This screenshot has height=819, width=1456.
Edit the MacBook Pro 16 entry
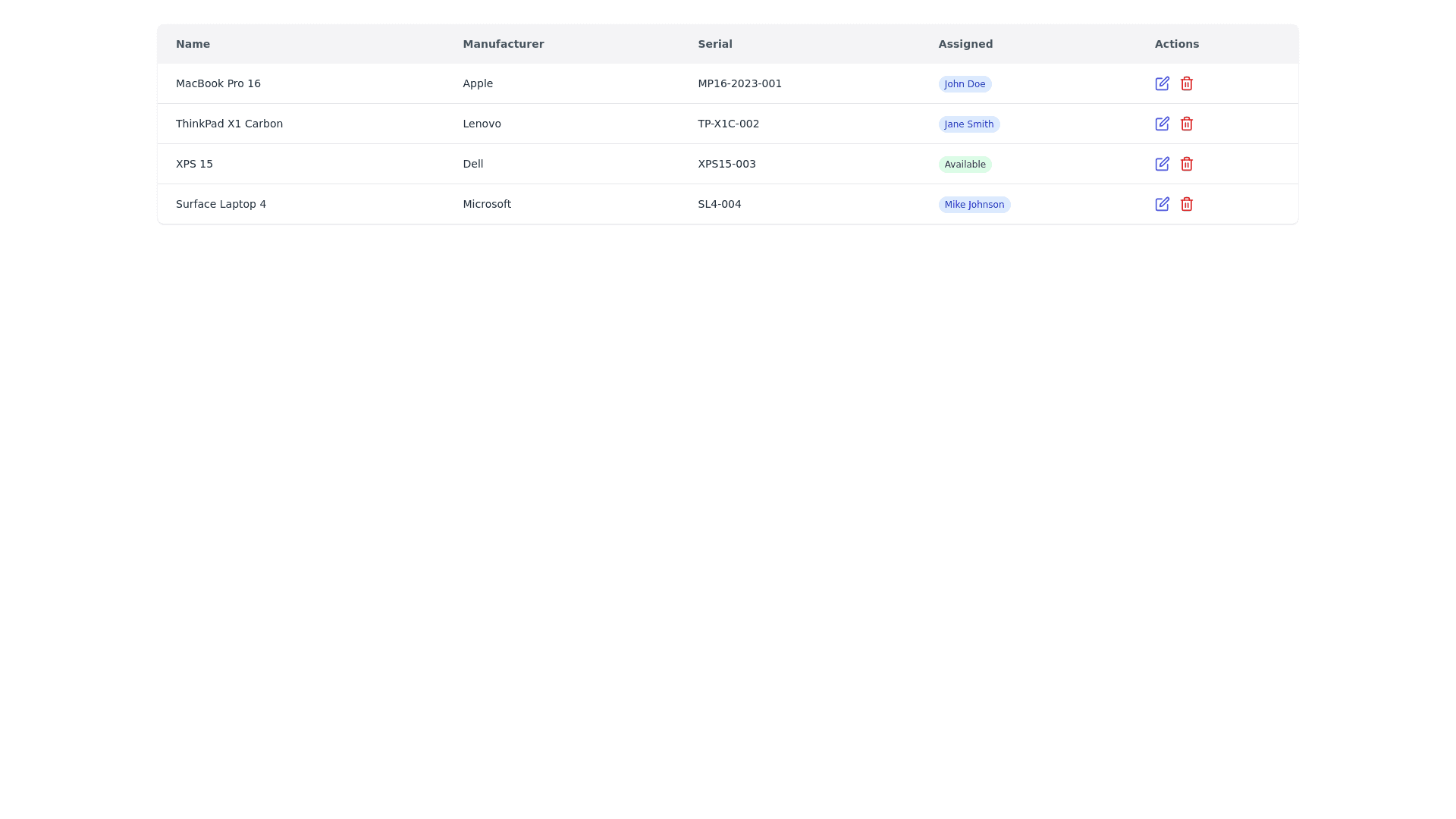1162,83
